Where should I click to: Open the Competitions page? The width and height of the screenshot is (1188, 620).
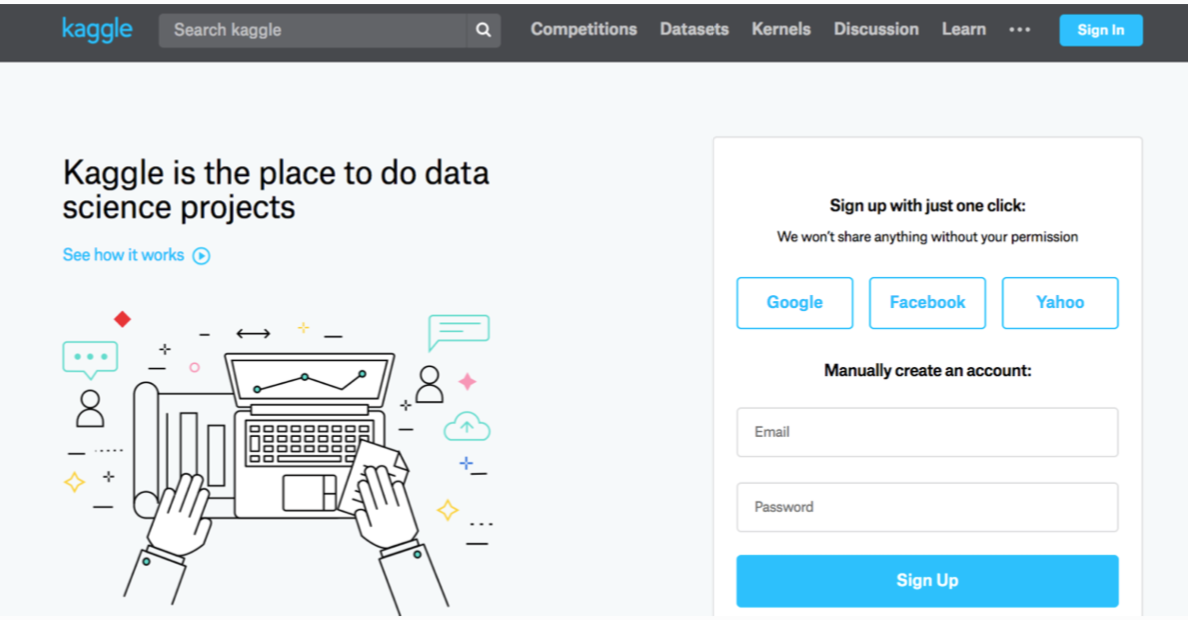point(583,30)
